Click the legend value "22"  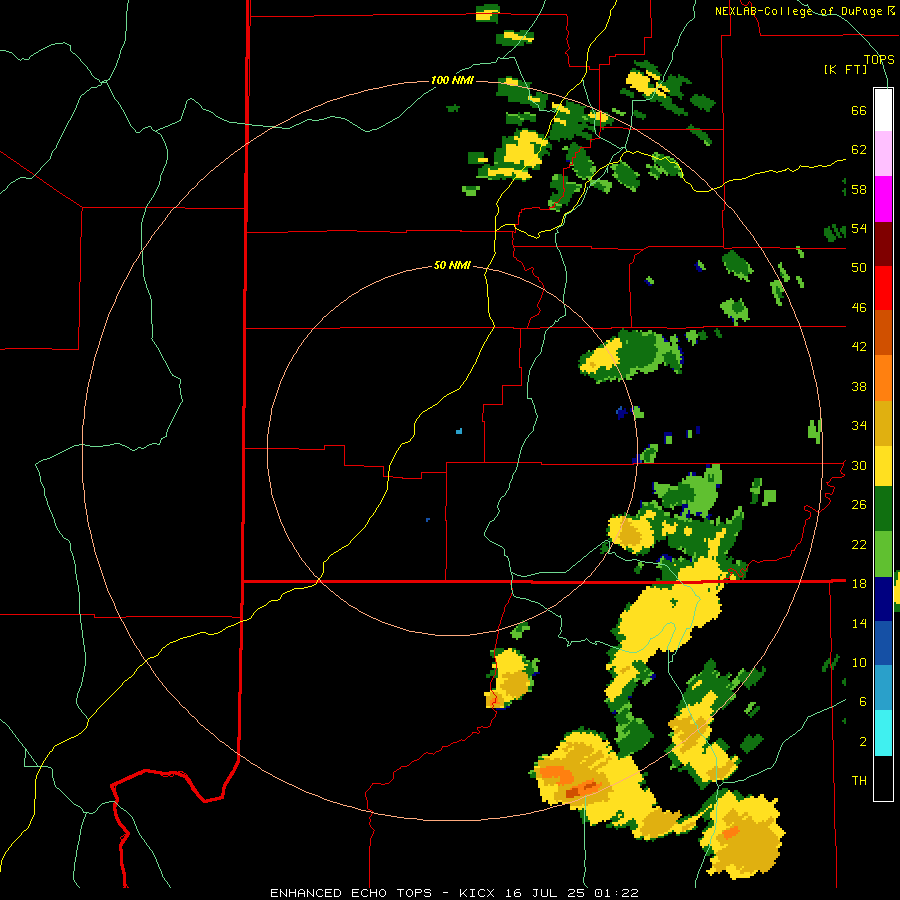[x=859, y=544]
